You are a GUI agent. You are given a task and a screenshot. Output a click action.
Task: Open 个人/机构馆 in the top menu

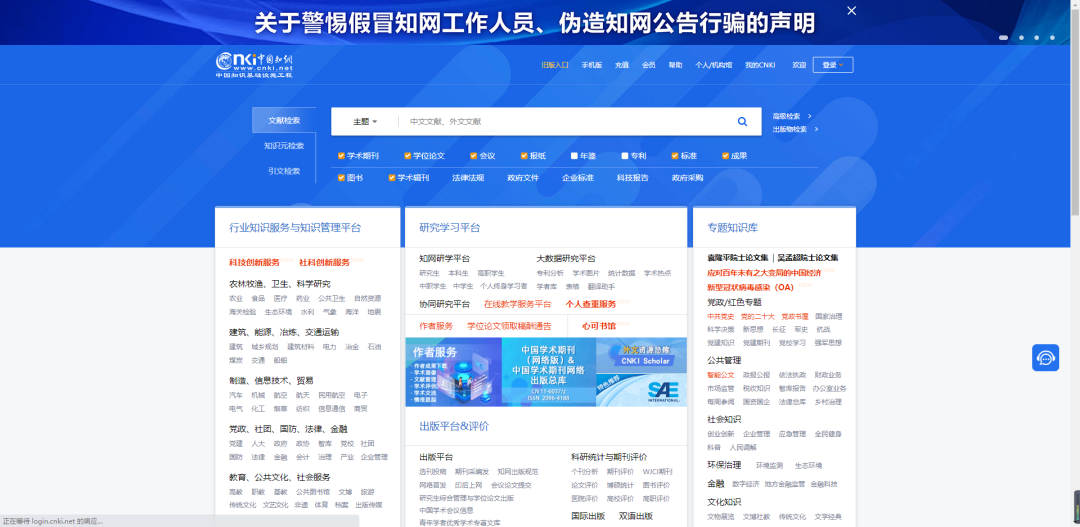(x=714, y=65)
